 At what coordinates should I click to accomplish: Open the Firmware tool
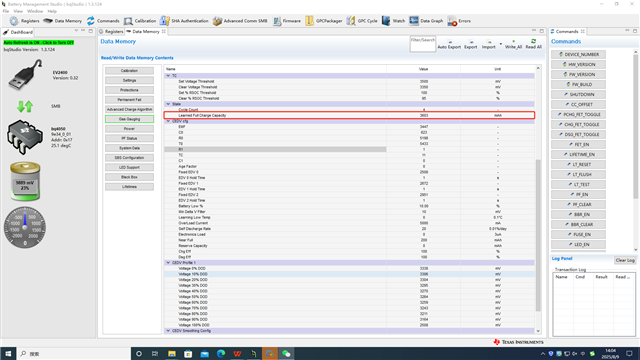287,21
